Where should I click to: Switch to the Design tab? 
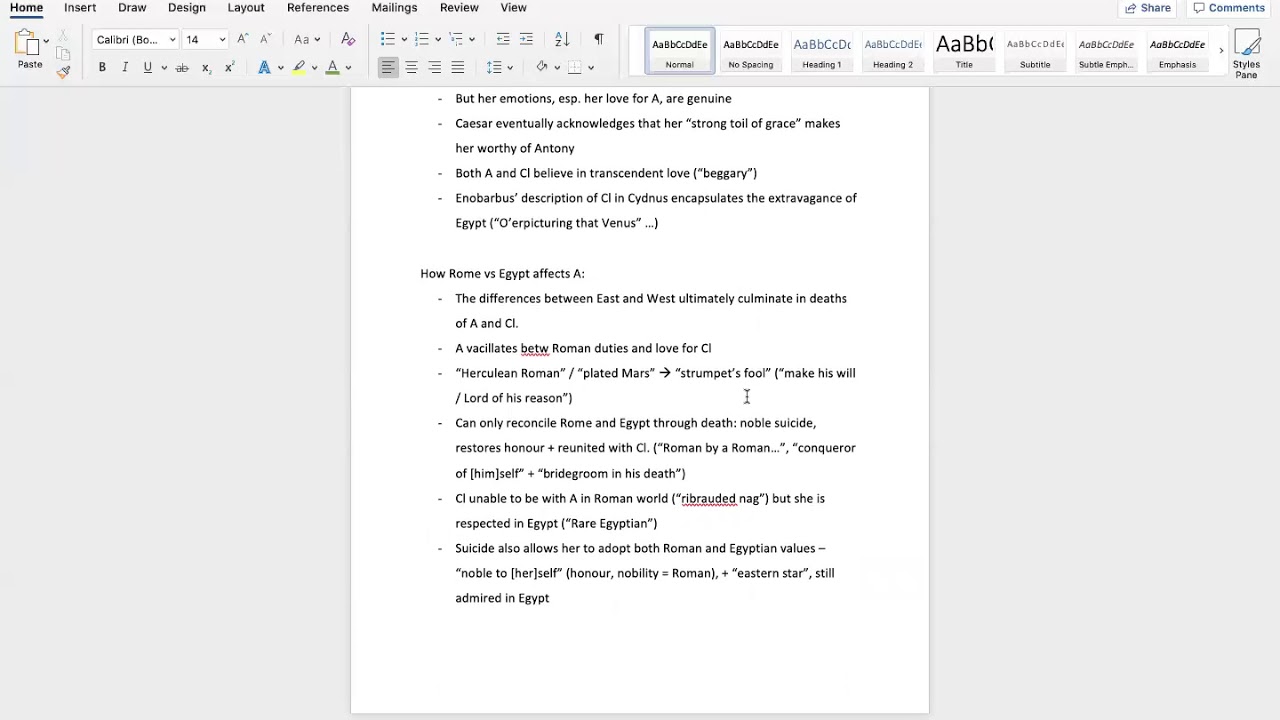click(187, 8)
